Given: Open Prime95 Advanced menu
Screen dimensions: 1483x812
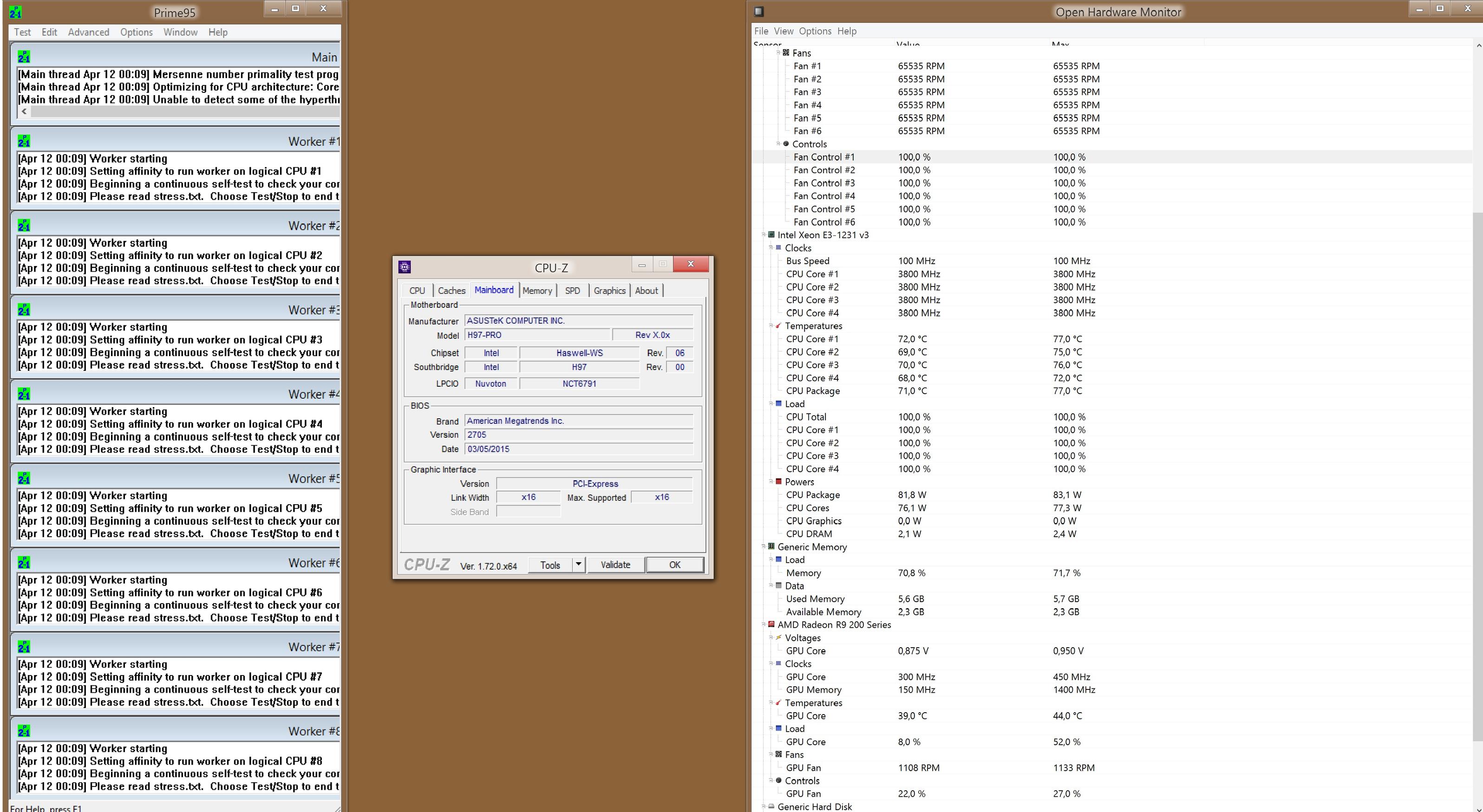Looking at the screenshot, I should pyautogui.click(x=88, y=32).
